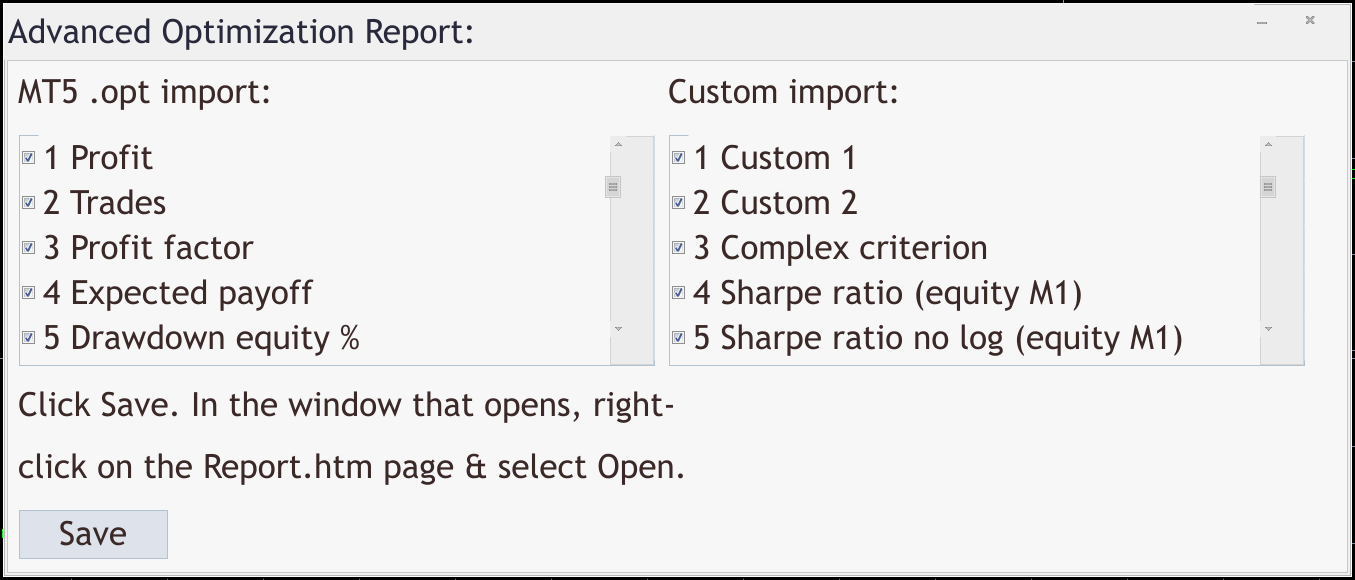The height and width of the screenshot is (580, 1355).
Task: Minimize the Advanced Optimization Report window
Action: pyautogui.click(x=1263, y=21)
